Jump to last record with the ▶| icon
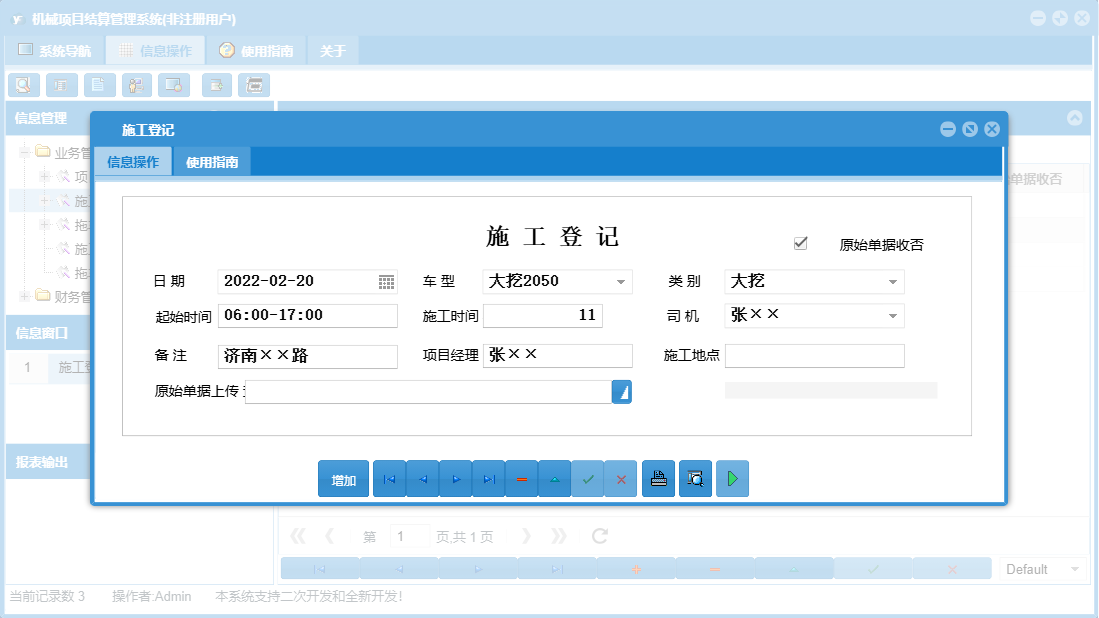This screenshot has width=1099, height=618. 488,478
